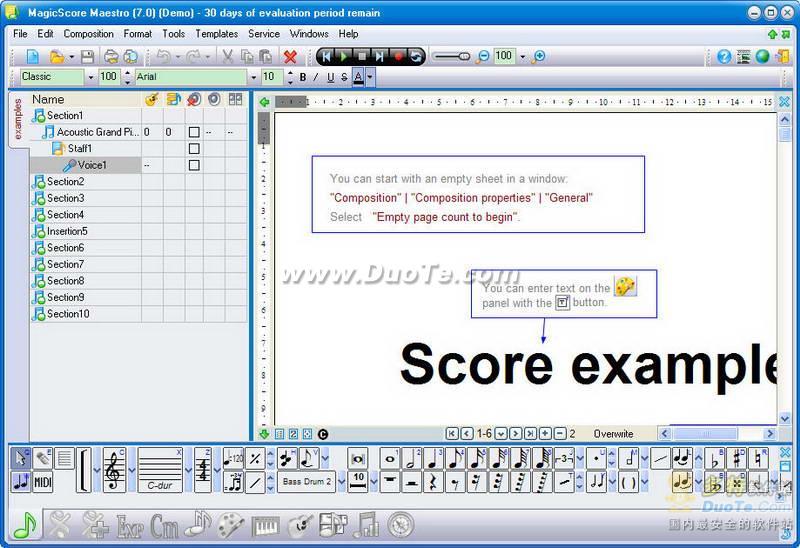Open the zoom 100 percentage dropdown
This screenshot has width=800, height=548.
click(522, 56)
